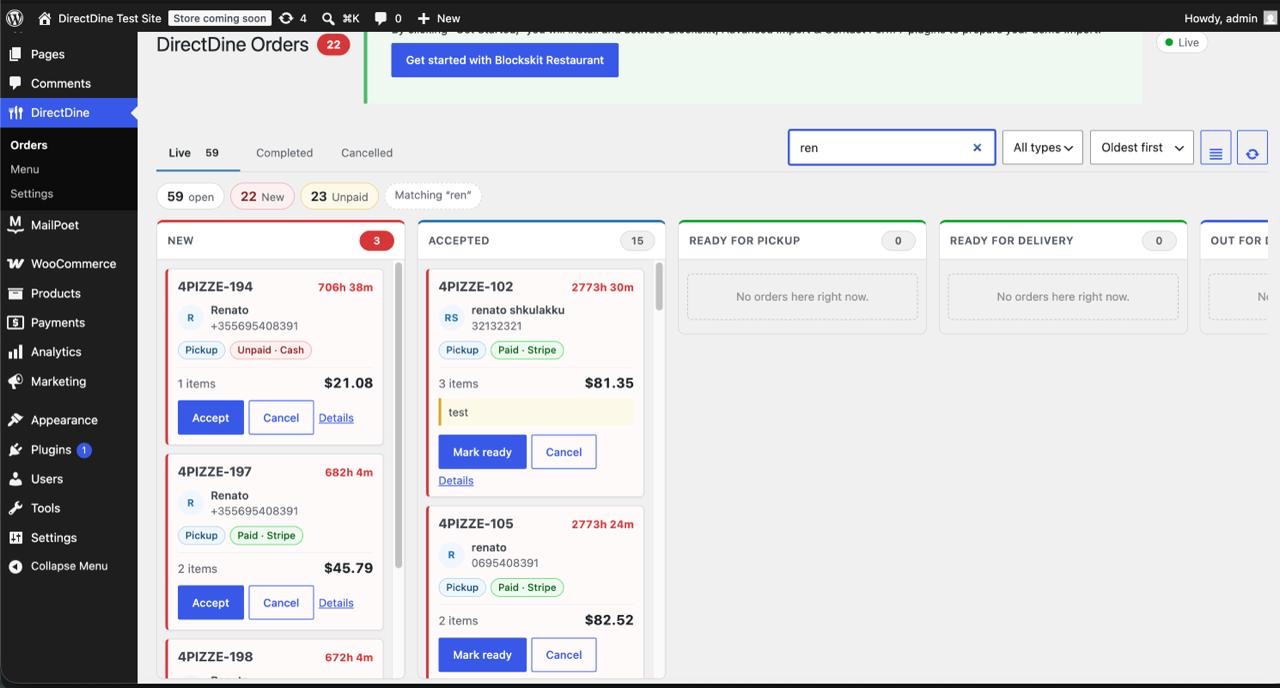Click the test note on order 4PIZZE-102
Viewport: 1280px width, 688px height.
click(536, 412)
